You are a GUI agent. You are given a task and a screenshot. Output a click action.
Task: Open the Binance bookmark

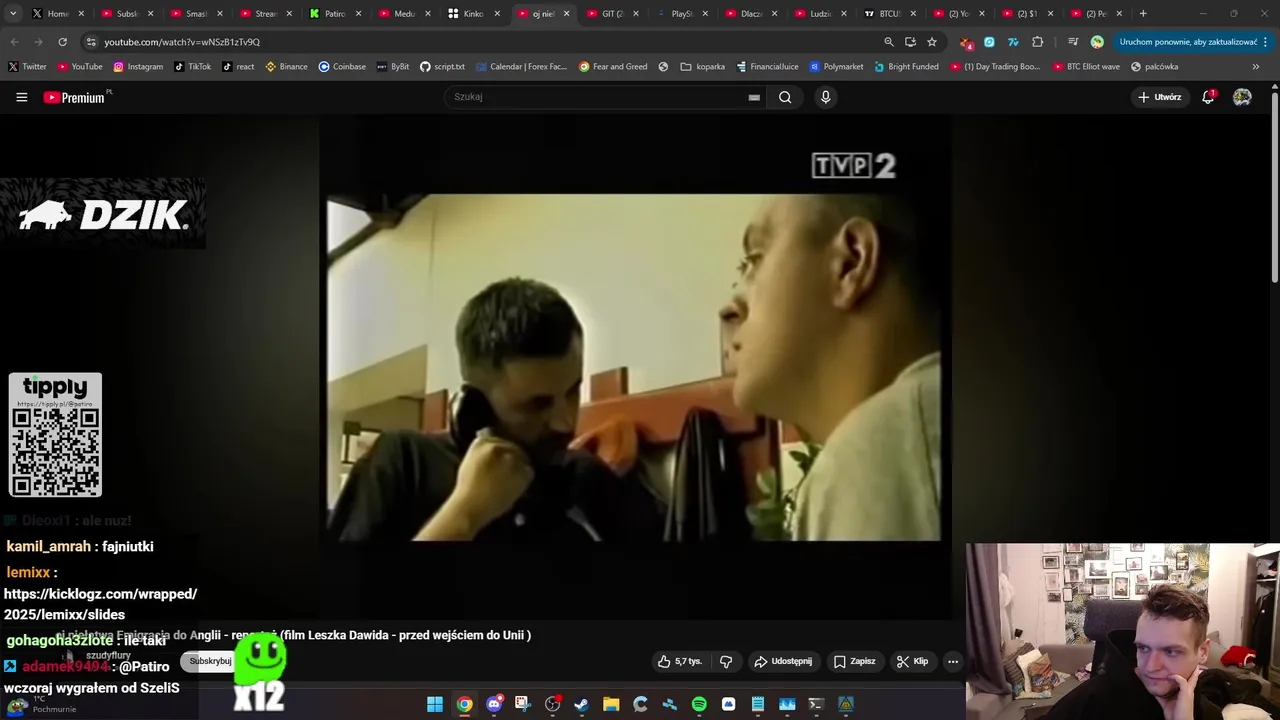point(286,66)
